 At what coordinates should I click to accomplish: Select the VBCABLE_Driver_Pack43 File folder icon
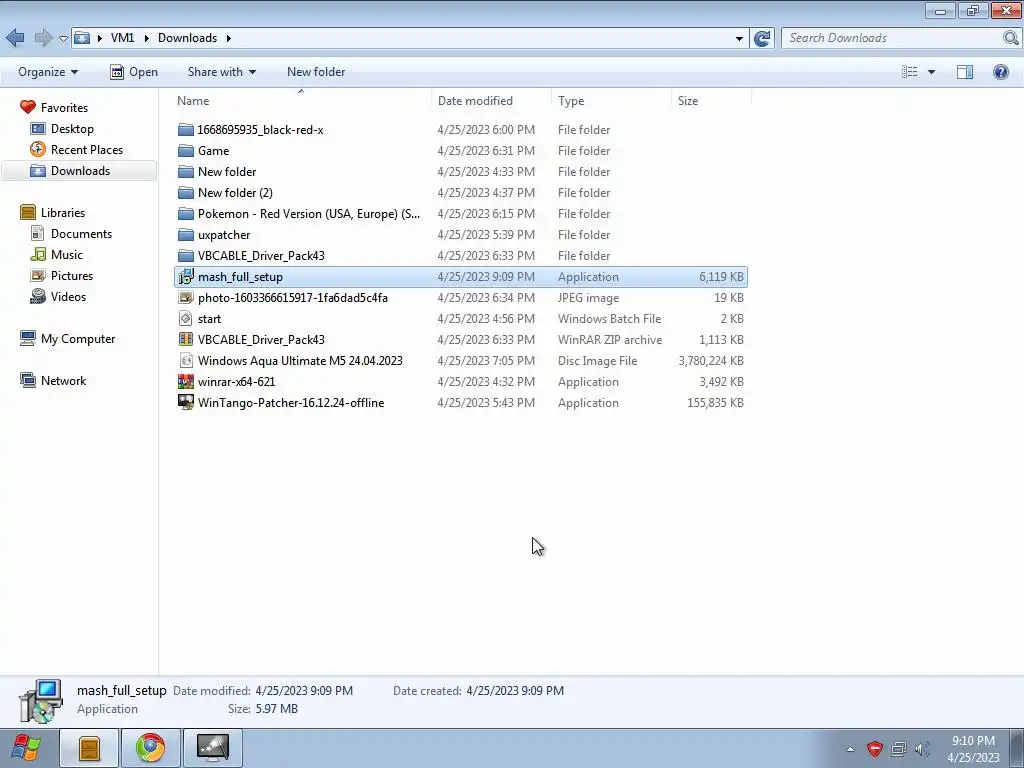186,255
